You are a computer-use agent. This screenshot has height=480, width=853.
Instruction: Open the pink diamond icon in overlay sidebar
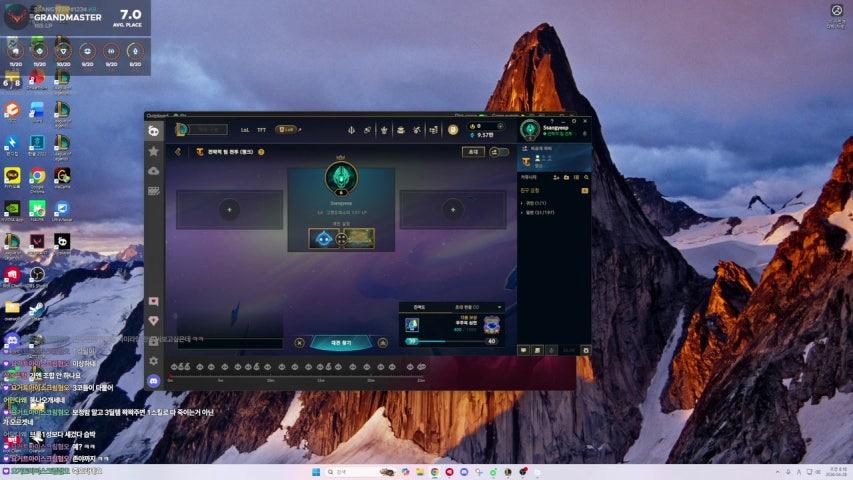click(x=153, y=321)
